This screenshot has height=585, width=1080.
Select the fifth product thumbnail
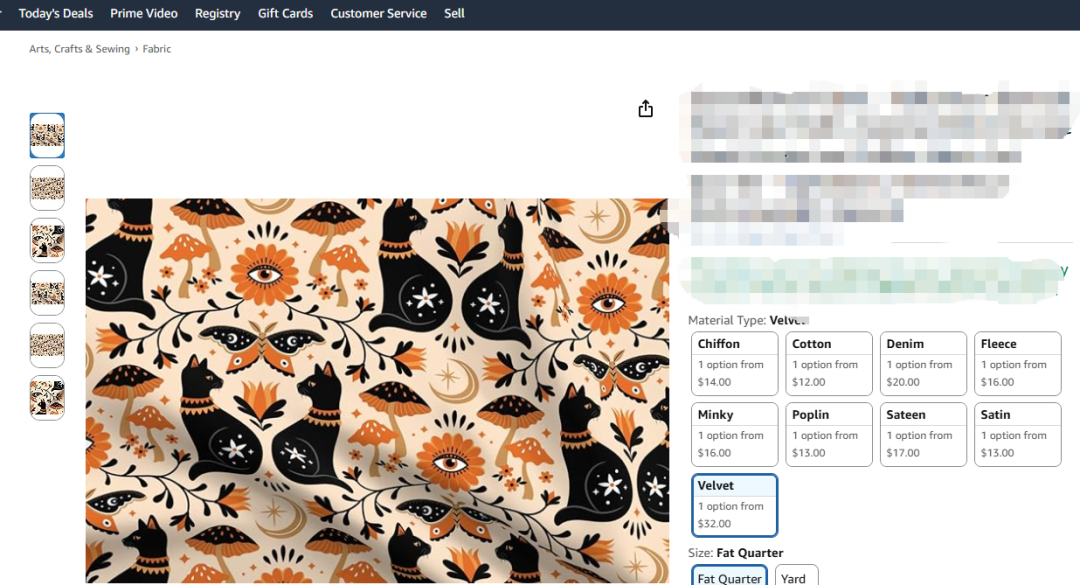[47, 345]
